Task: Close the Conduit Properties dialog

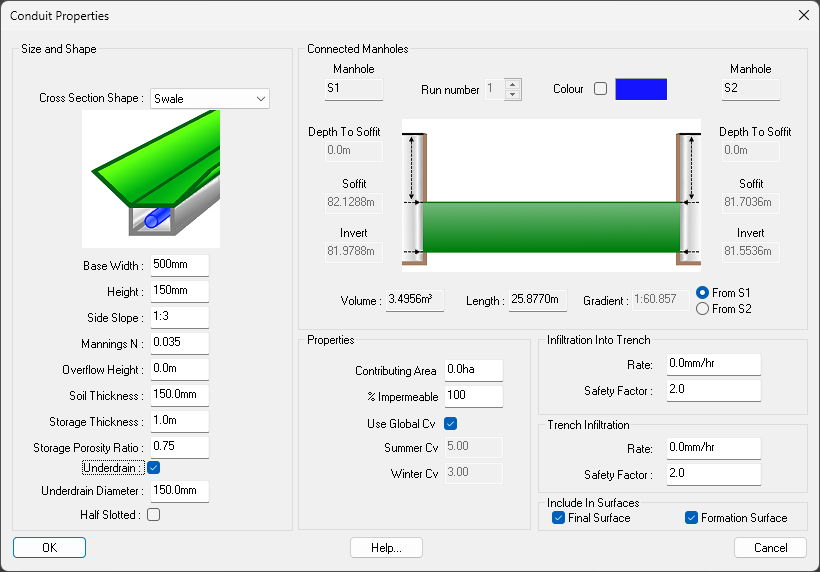Action: coord(803,15)
